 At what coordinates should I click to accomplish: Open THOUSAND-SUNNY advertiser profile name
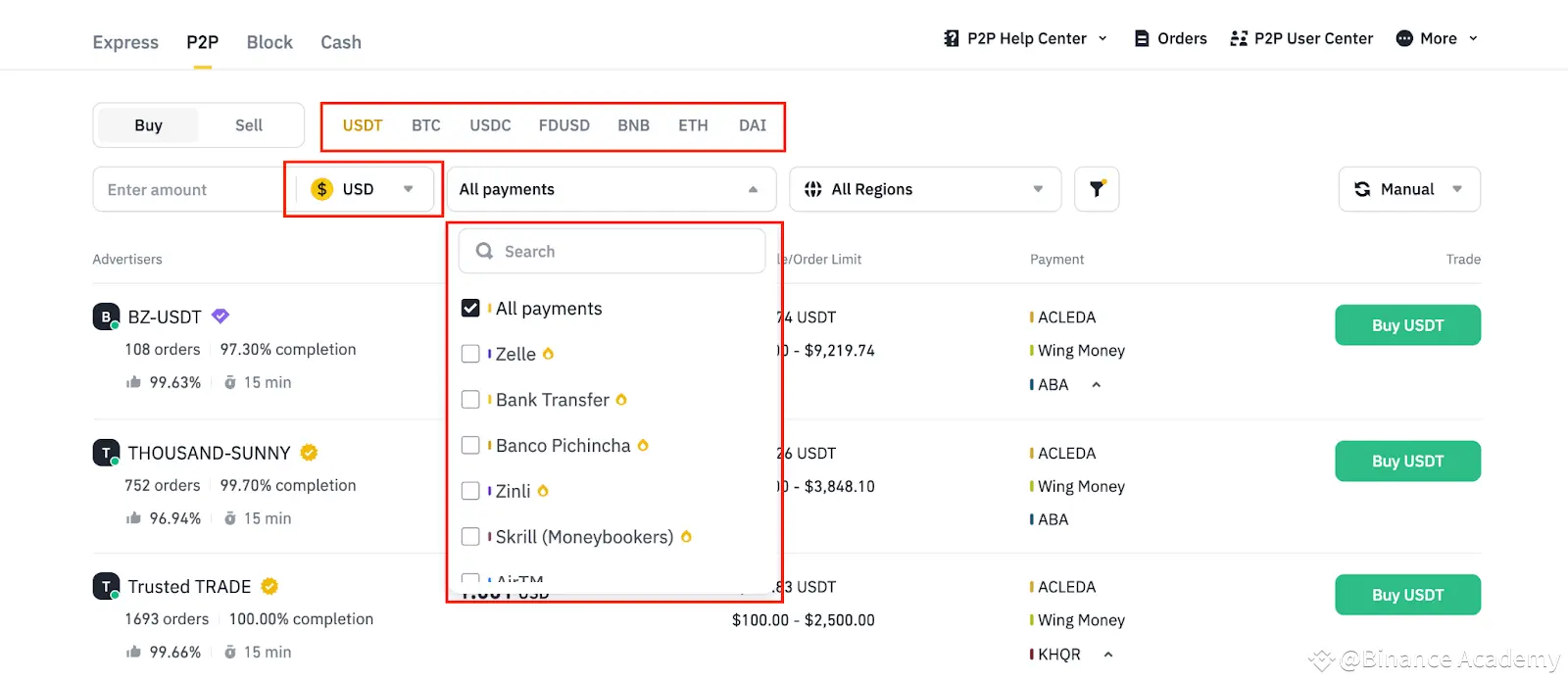(x=209, y=453)
